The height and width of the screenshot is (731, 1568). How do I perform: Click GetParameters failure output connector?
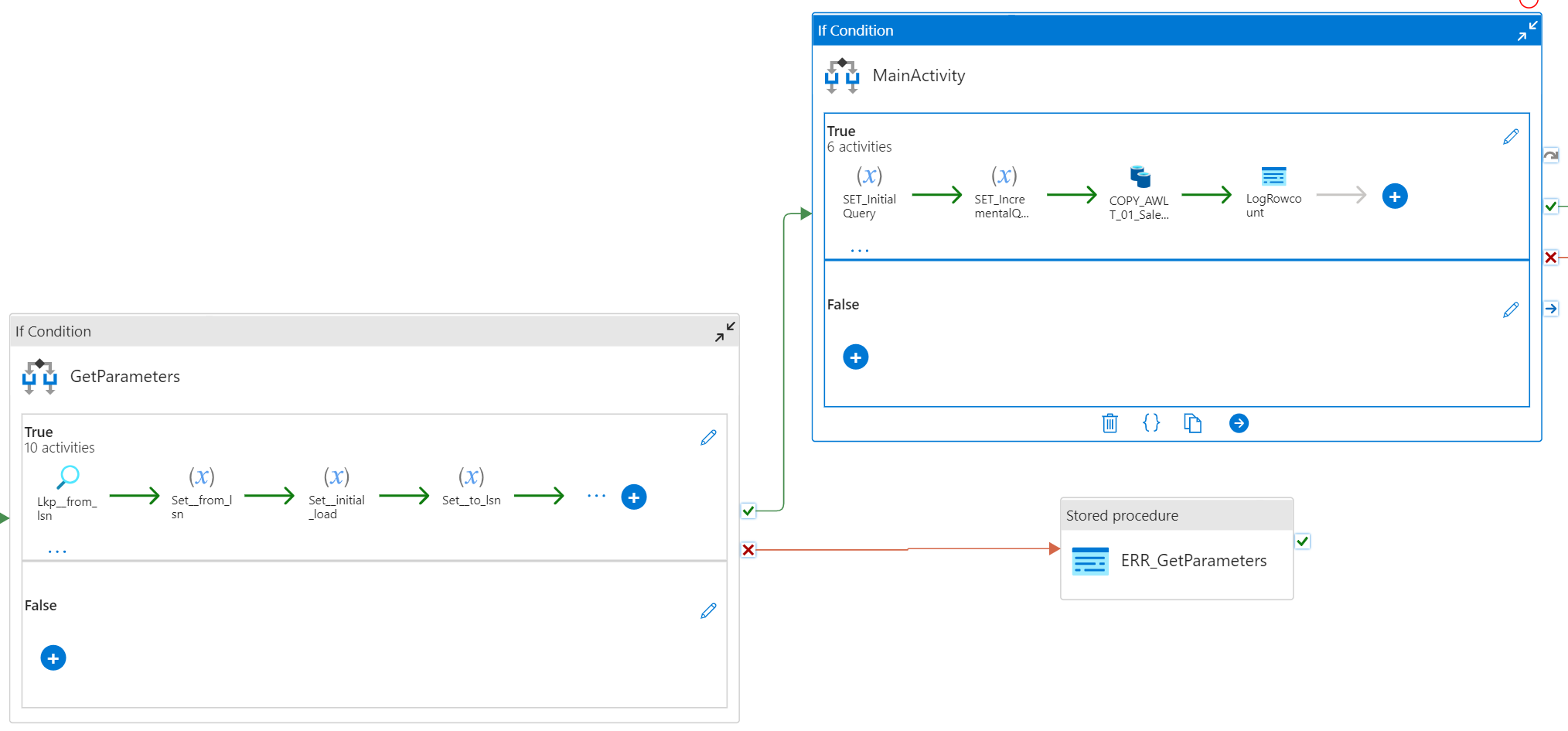(x=748, y=550)
